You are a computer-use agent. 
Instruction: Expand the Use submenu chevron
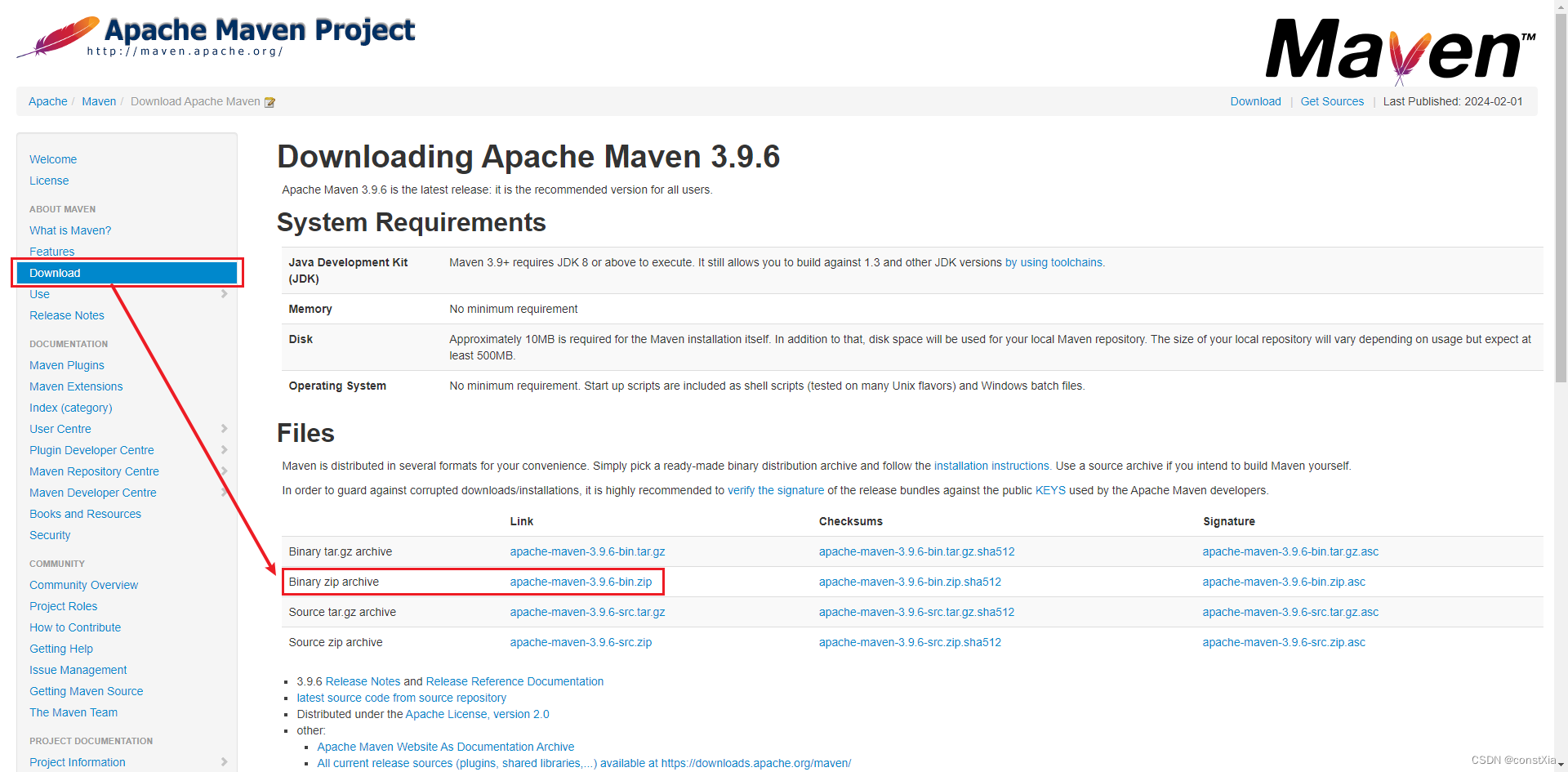[x=224, y=294]
